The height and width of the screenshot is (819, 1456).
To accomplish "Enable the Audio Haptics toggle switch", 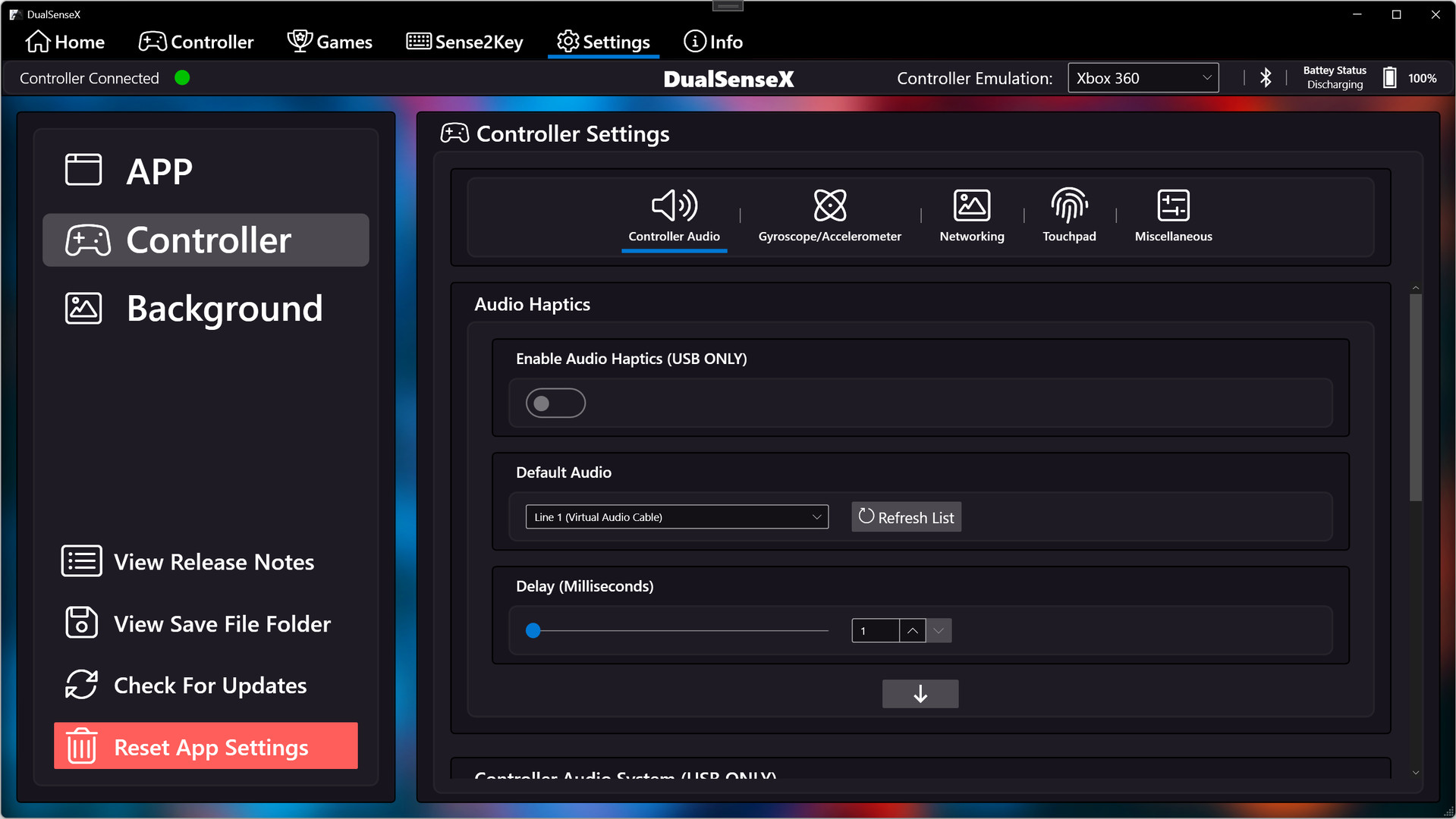I will [x=555, y=403].
